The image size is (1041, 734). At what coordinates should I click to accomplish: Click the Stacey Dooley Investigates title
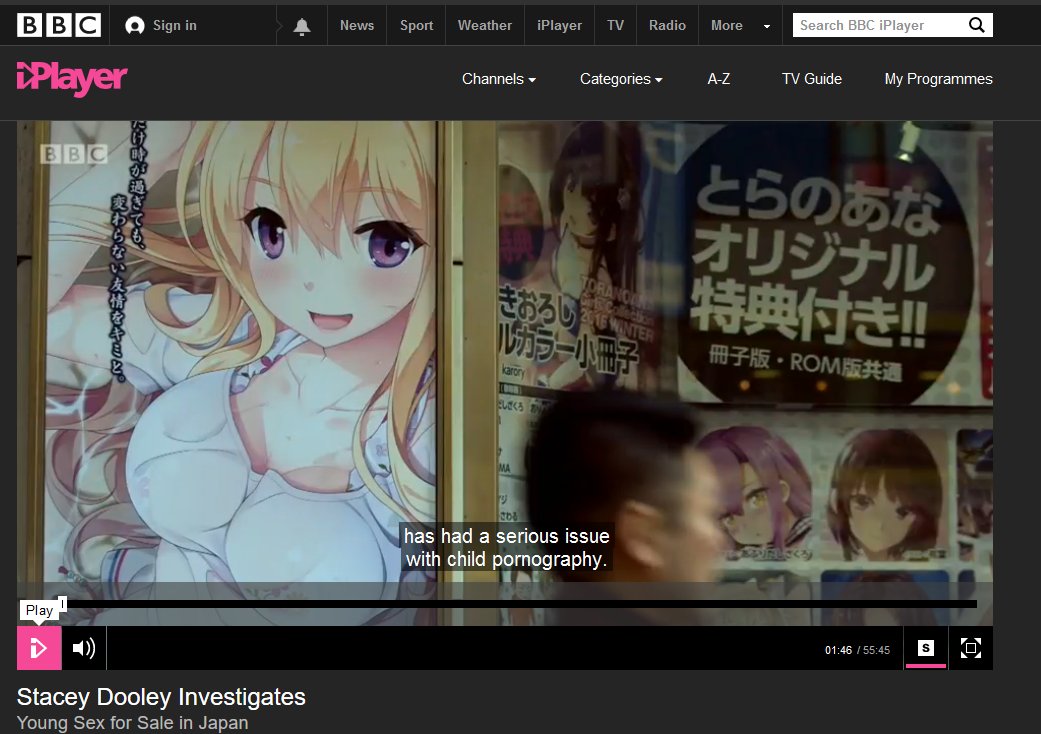161,697
